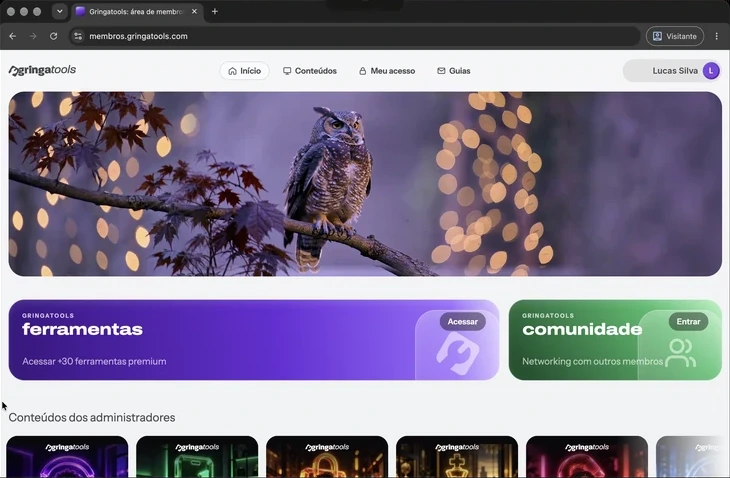Open a new browser tab with plus
730x478 pixels.
215,11
